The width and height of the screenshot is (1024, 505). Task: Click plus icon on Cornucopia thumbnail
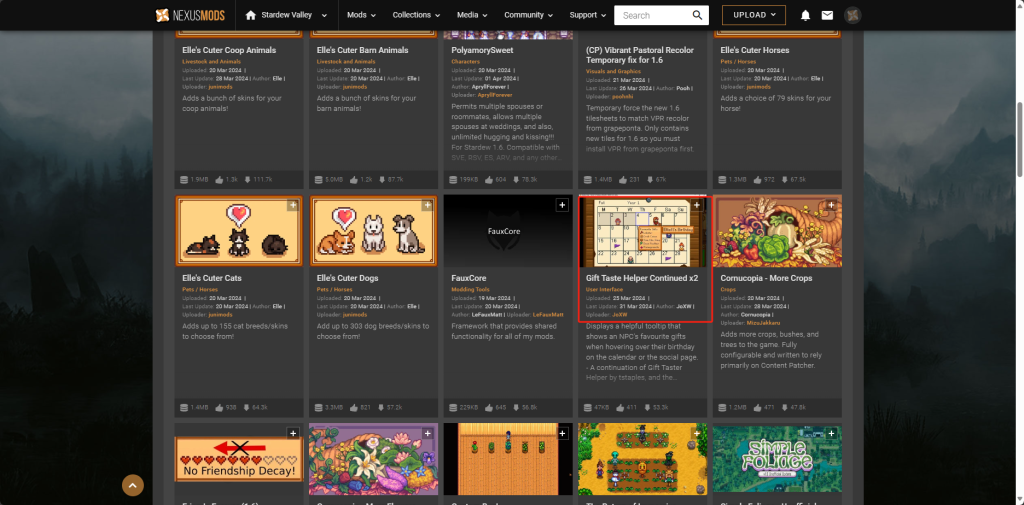click(x=832, y=205)
